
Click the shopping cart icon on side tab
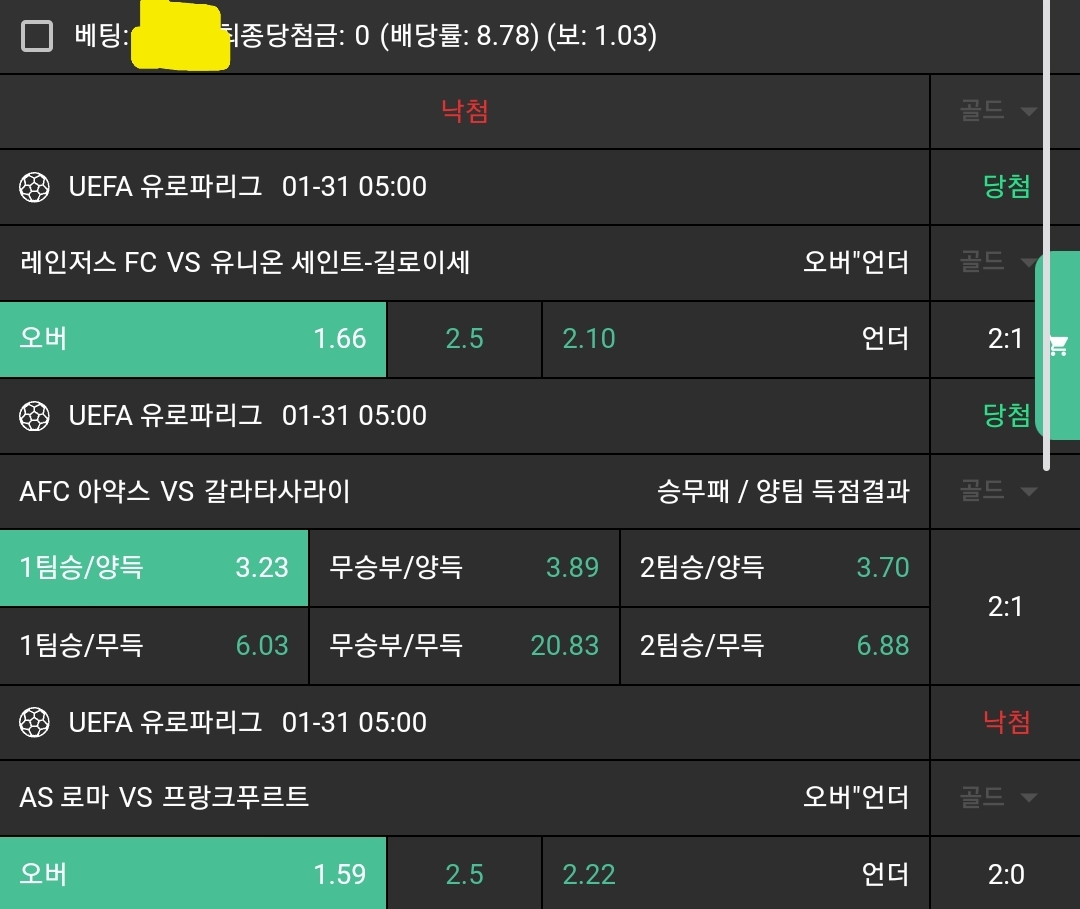pos(1058,346)
